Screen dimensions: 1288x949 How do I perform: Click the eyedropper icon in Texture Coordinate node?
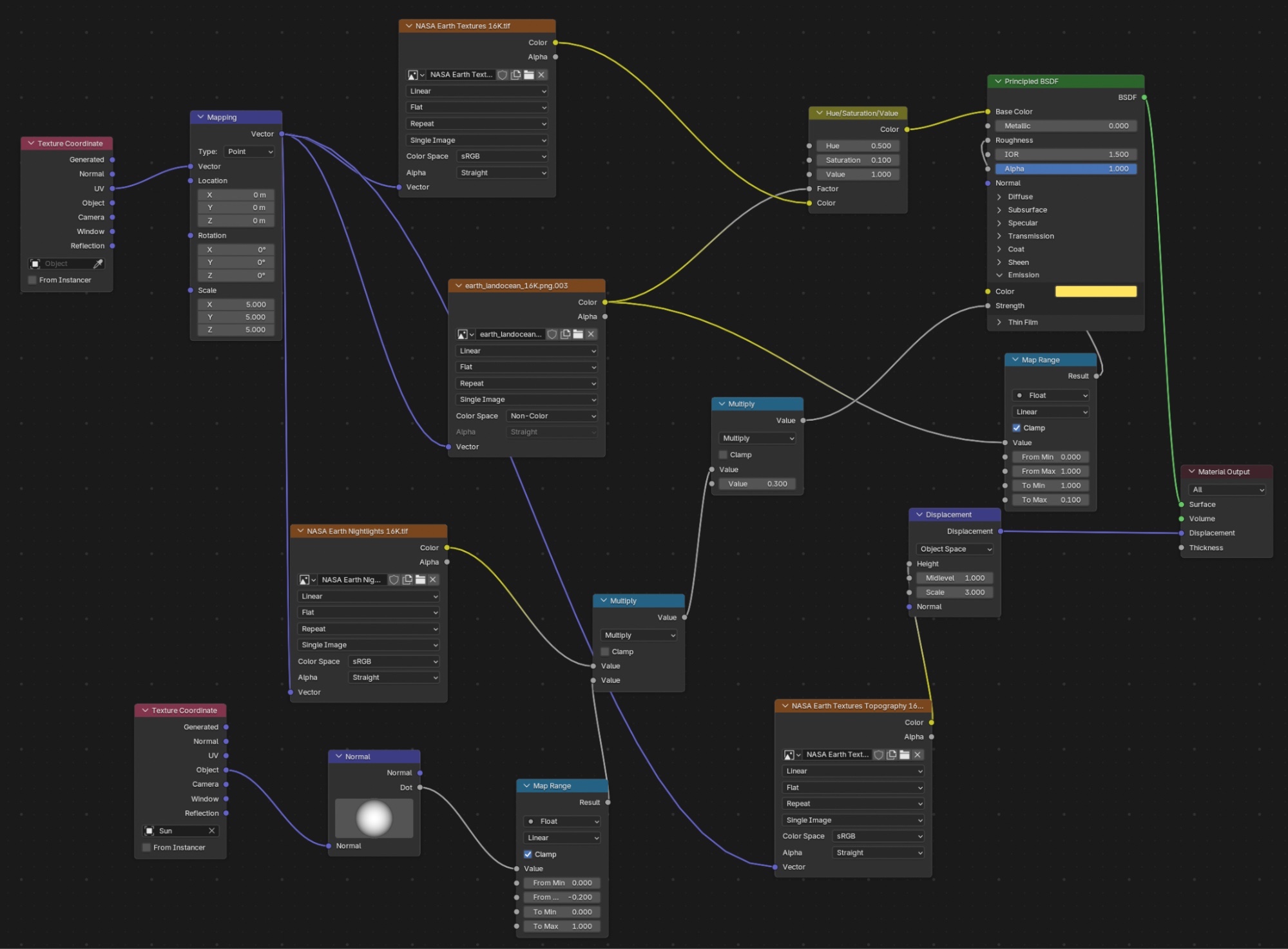point(98,264)
